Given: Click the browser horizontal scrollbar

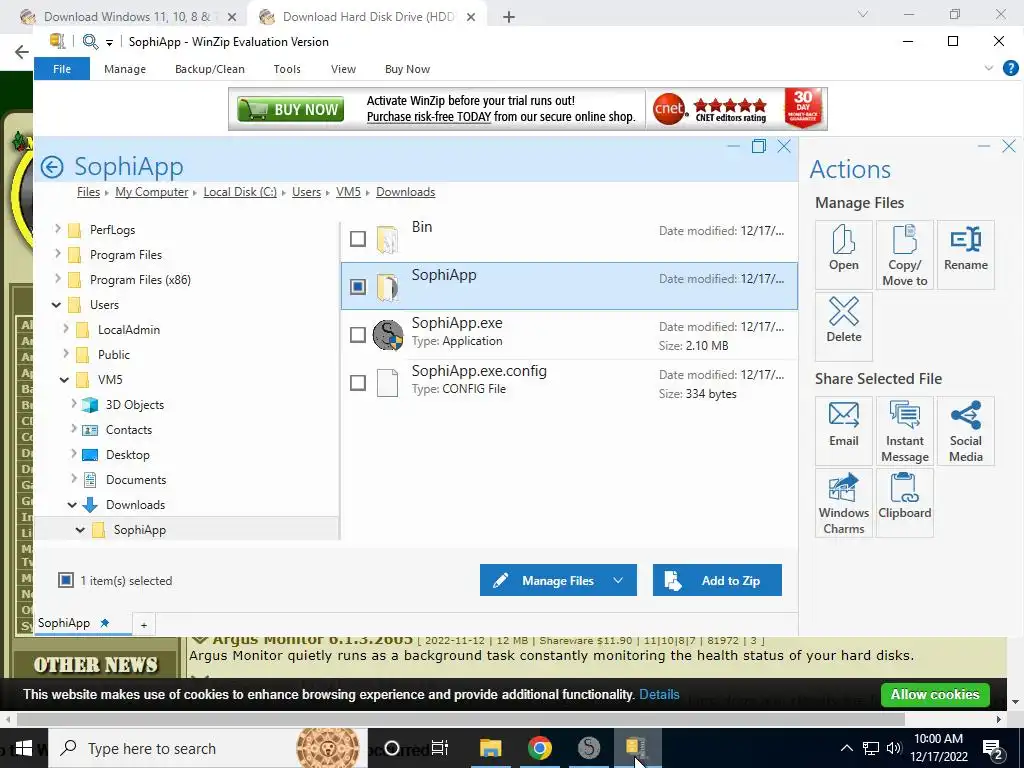Looking at the screenshot, I should coord(460,719).
